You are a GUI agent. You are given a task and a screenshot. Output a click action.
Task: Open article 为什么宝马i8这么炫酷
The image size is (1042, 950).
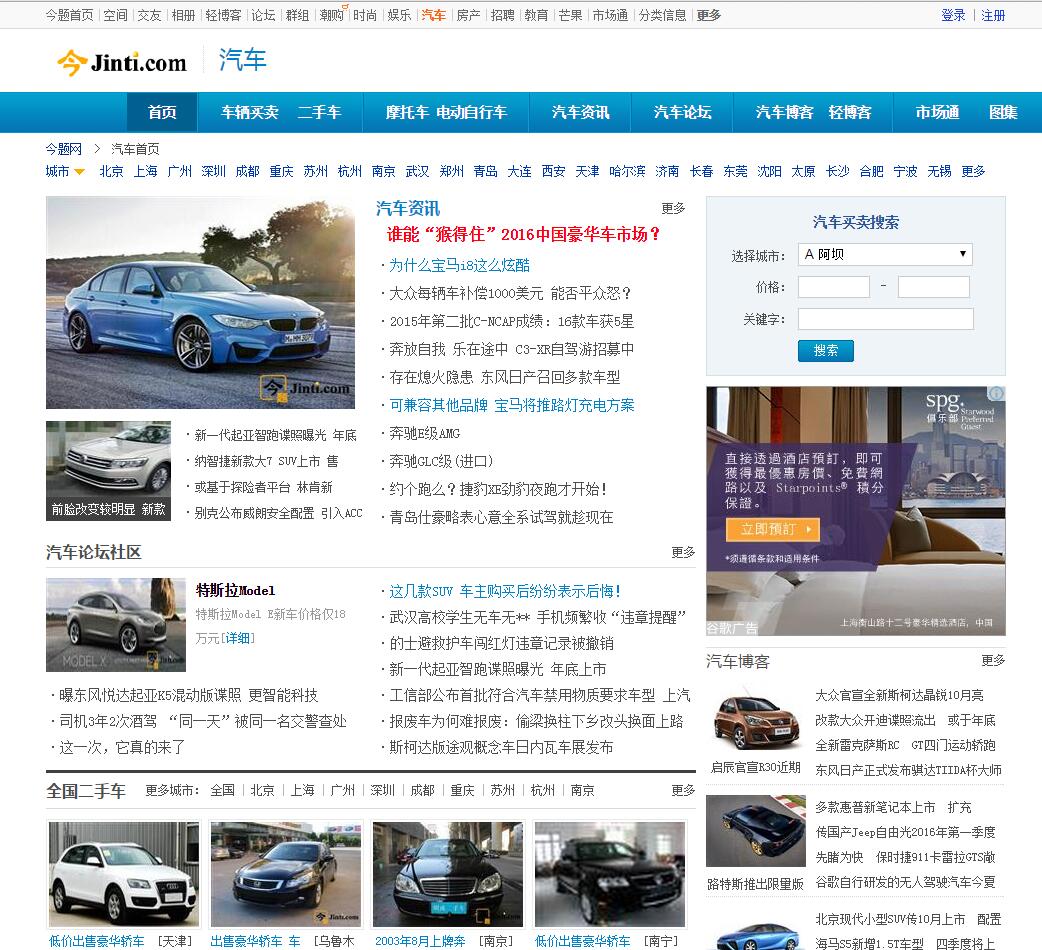click(x=459, y=266)
